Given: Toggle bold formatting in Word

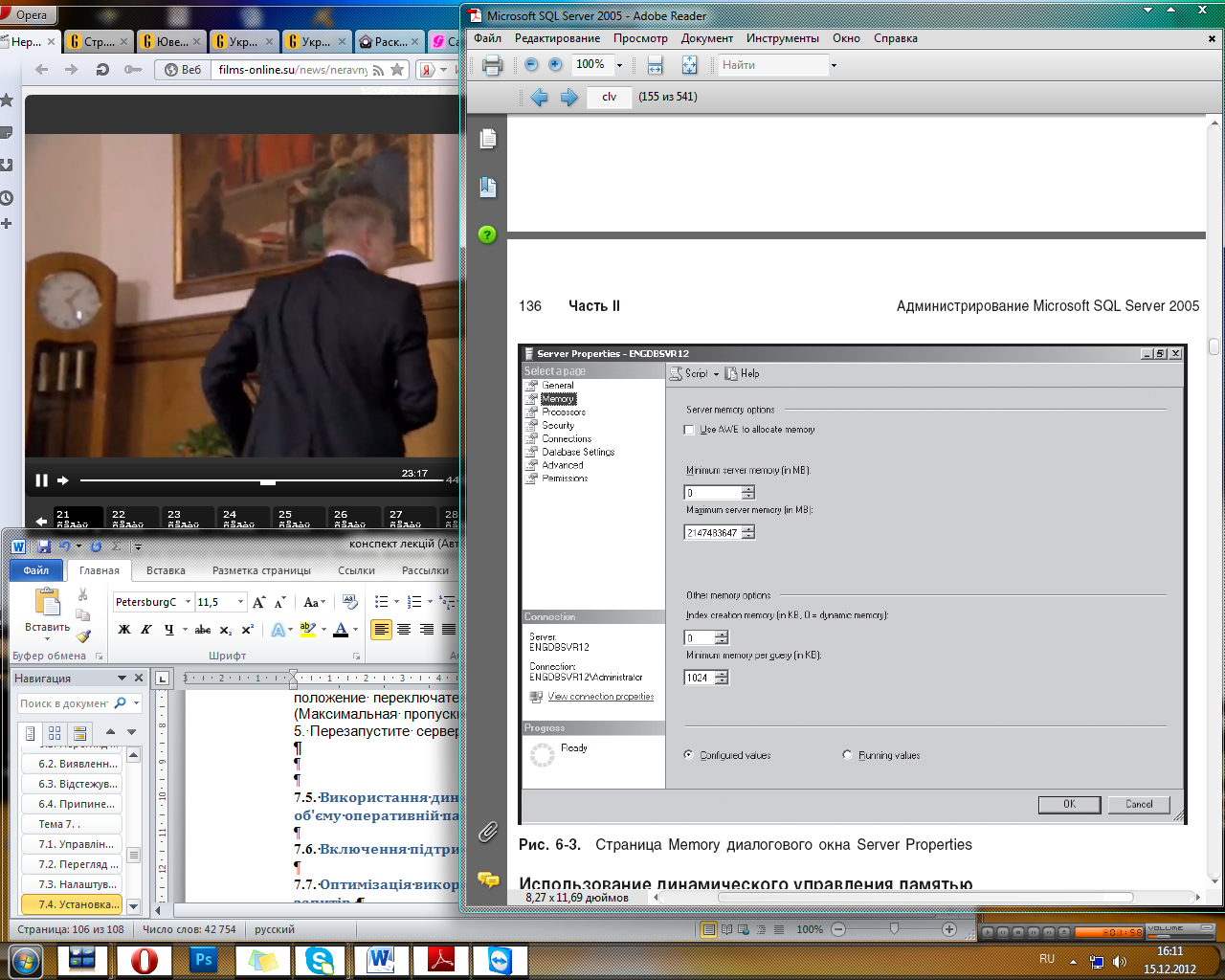Looking at the screenshot, I should tap(124, 630).
